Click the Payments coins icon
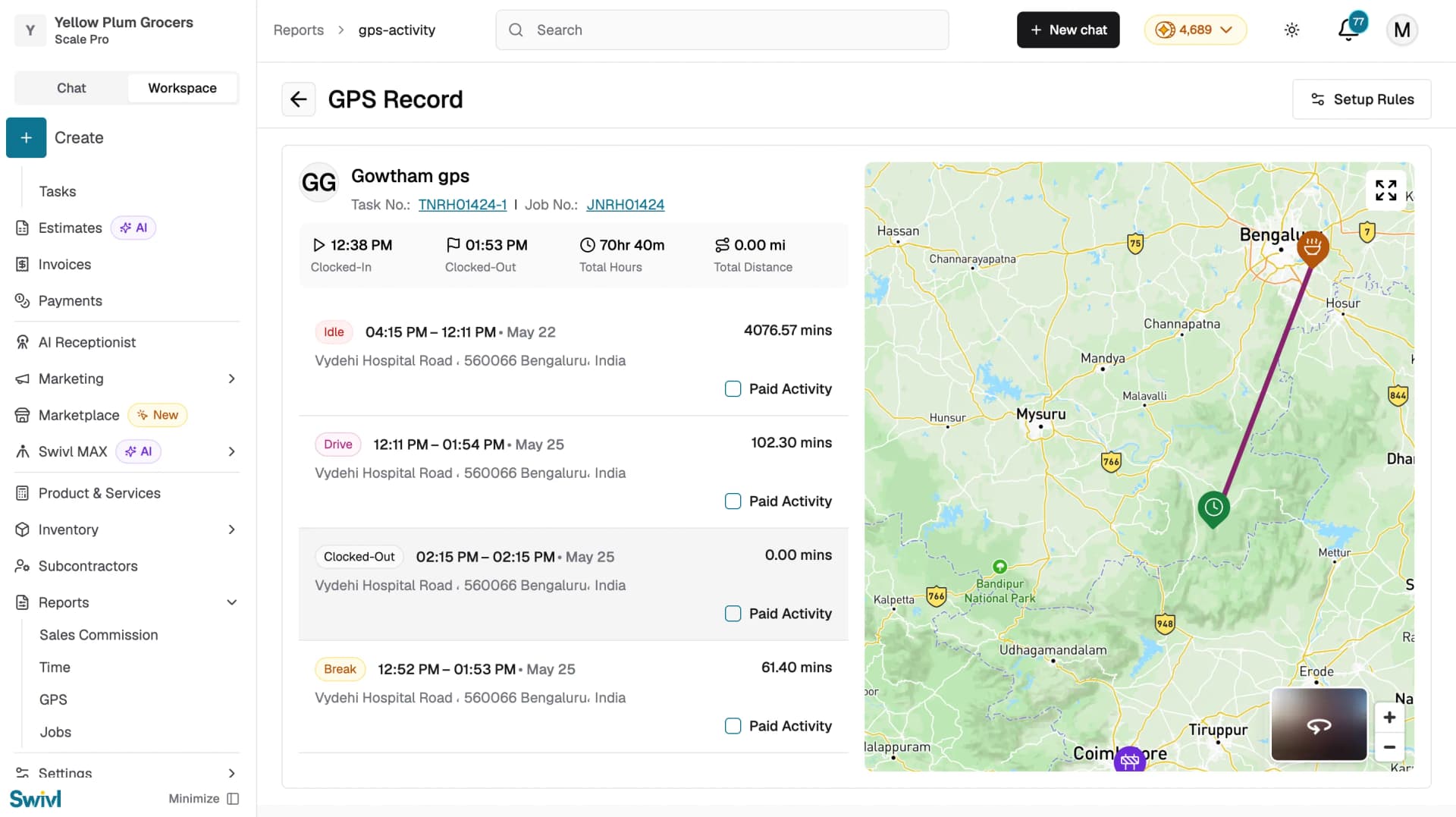The height and width of the screenshot is (817, 1456). point(23,300)
